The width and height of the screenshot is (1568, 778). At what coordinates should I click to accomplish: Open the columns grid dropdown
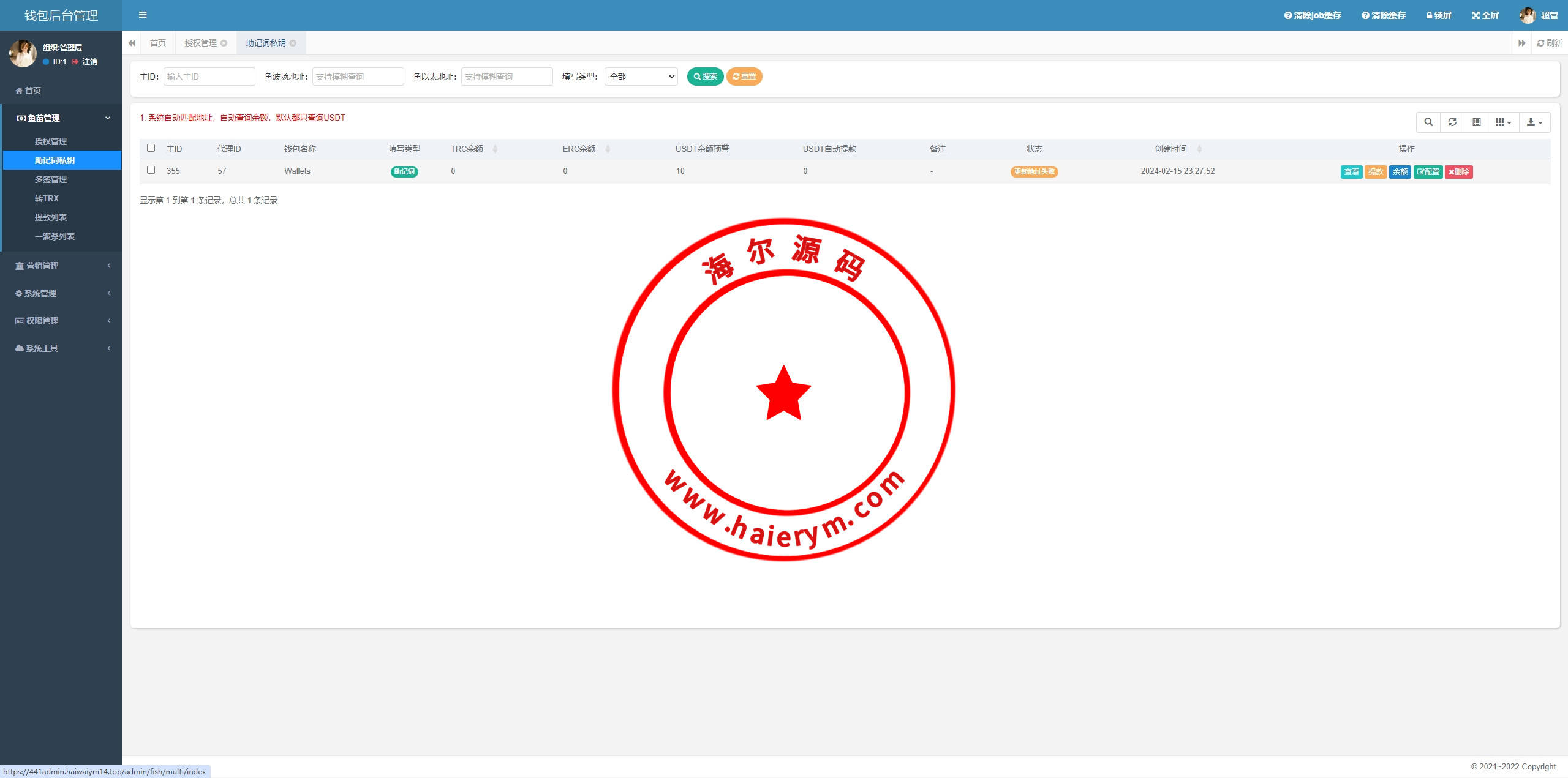1503,122
